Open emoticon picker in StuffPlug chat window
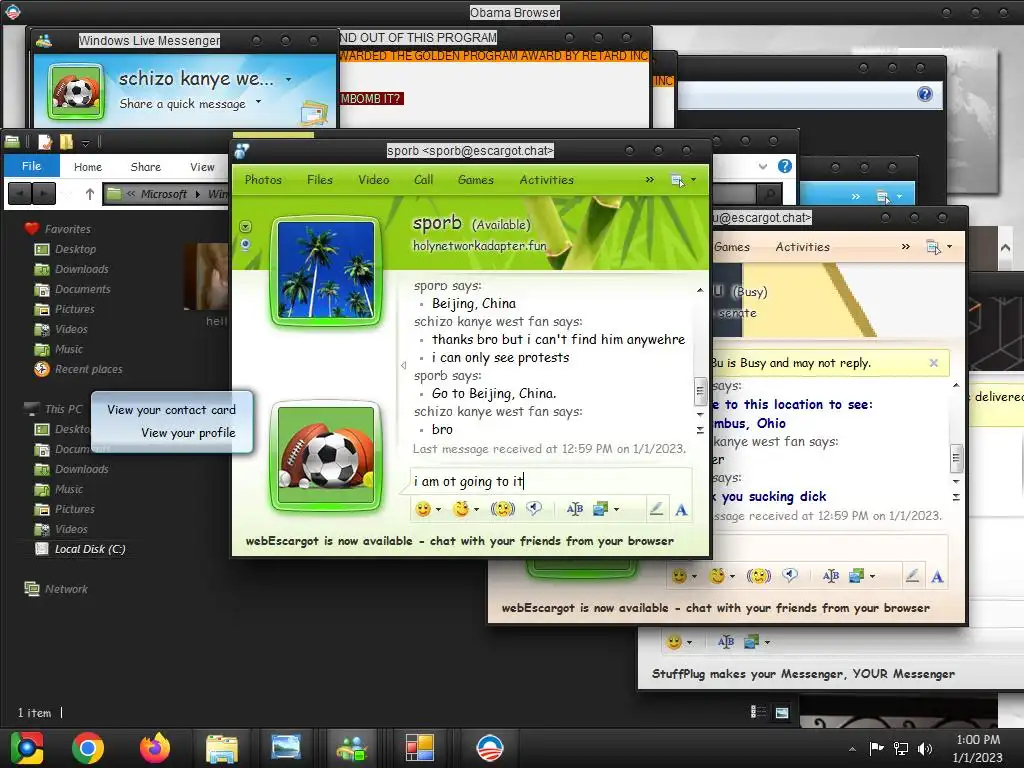1024x768 pixels. point(675,642)
